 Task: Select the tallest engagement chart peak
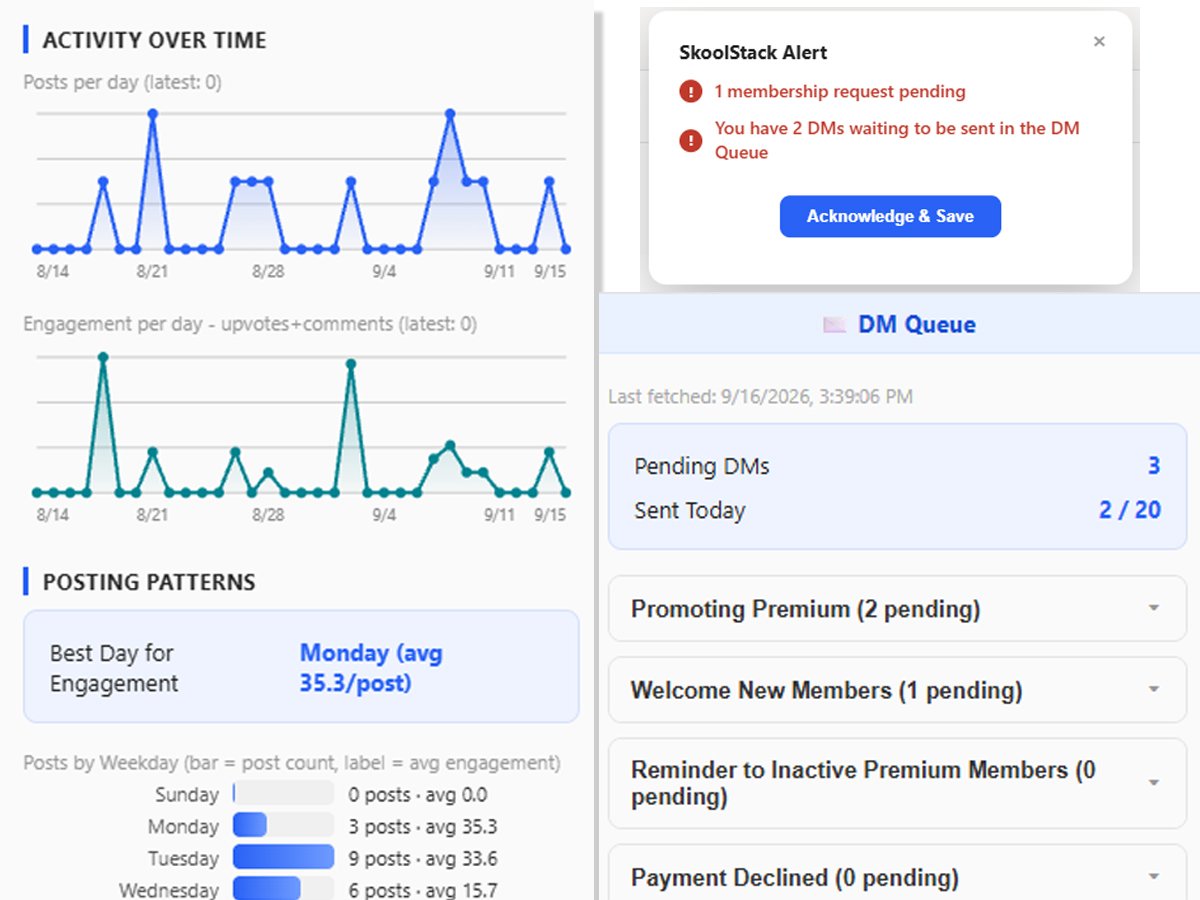pos(103,356)
